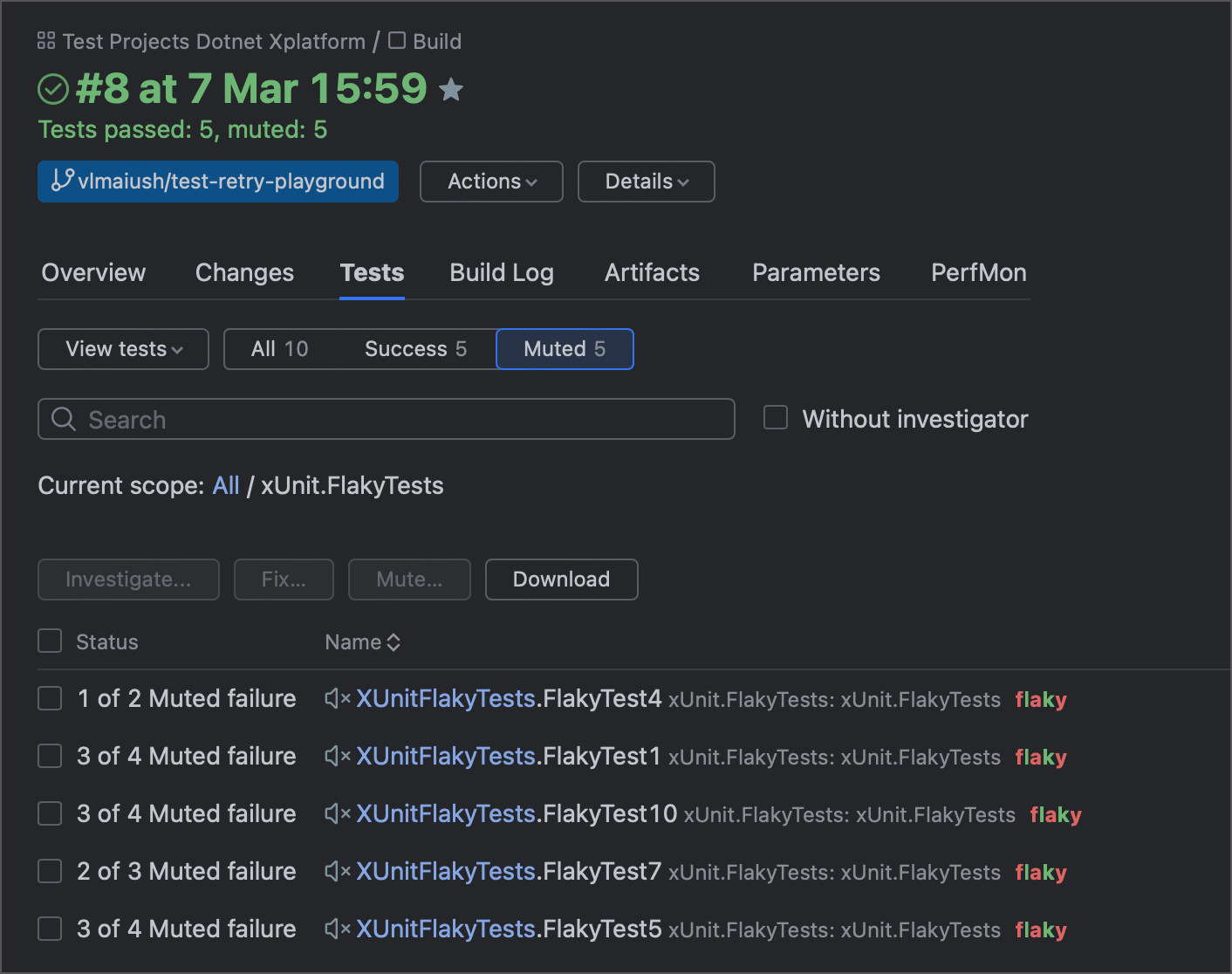
Task: Click the project grid icon in breadcrumb
Action: (46, 41)
